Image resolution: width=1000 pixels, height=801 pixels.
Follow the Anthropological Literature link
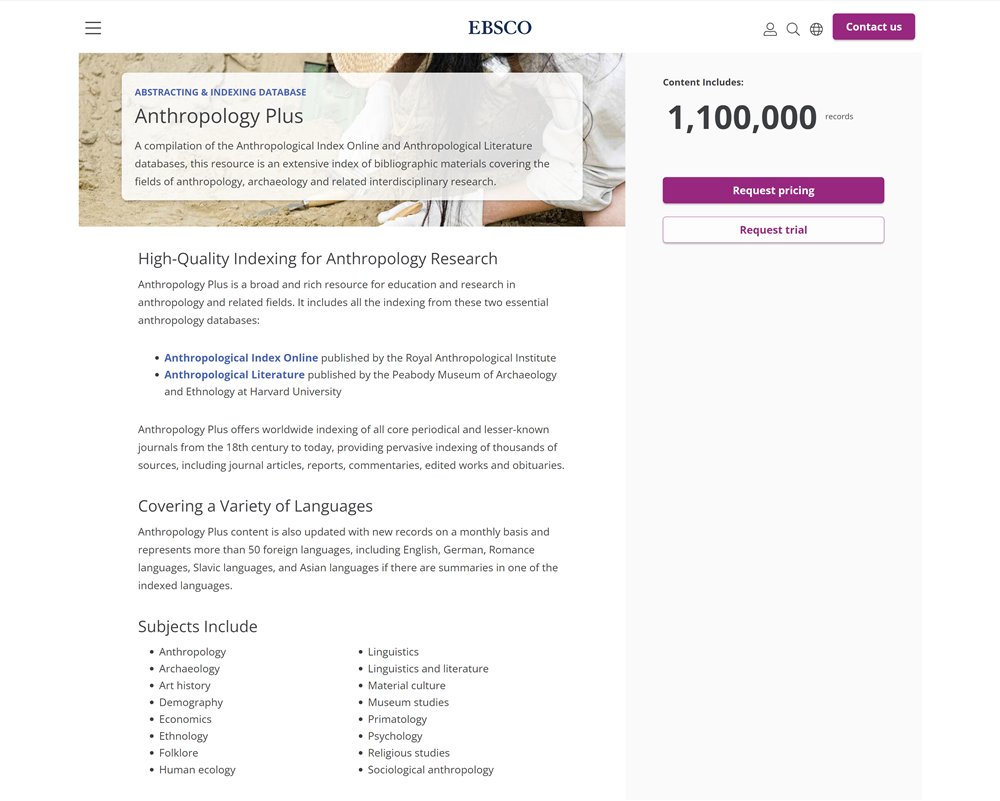(x=234, y=375)
